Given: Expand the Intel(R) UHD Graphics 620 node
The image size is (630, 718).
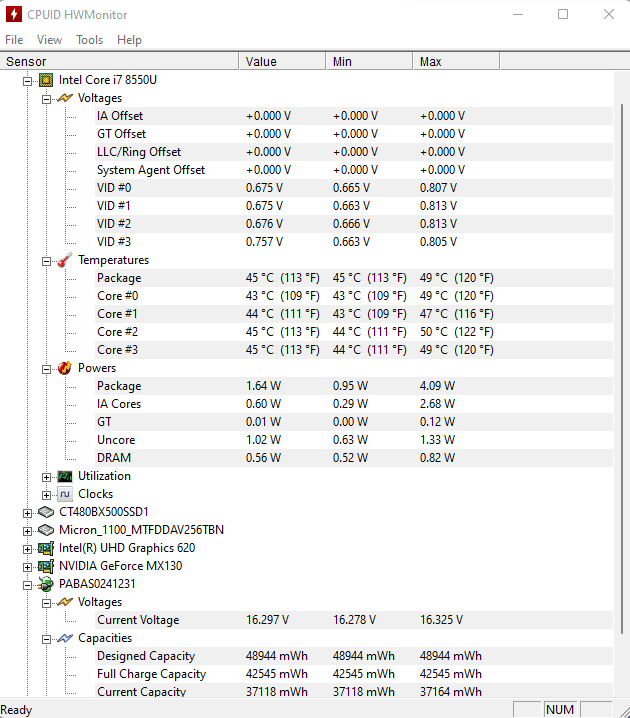Looking at the screenshot, I should [27, 549].
